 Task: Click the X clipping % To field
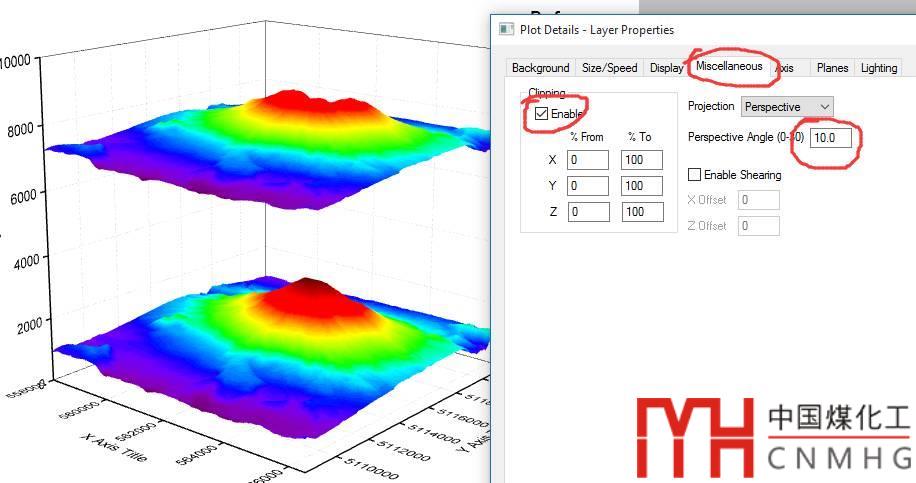click(x=640, y=160)
